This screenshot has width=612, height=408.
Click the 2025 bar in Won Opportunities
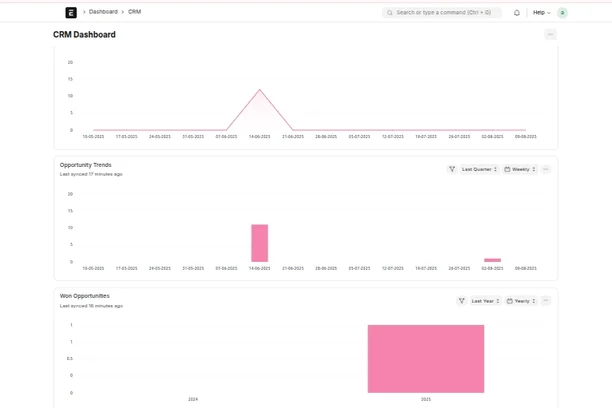[x=426, y=358]
